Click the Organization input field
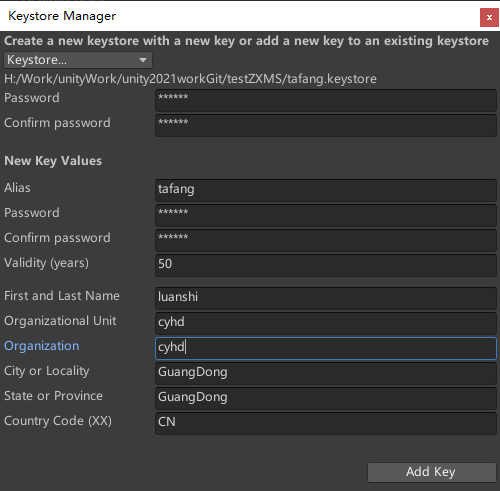The image size is (500, 491). coord(326,348)
